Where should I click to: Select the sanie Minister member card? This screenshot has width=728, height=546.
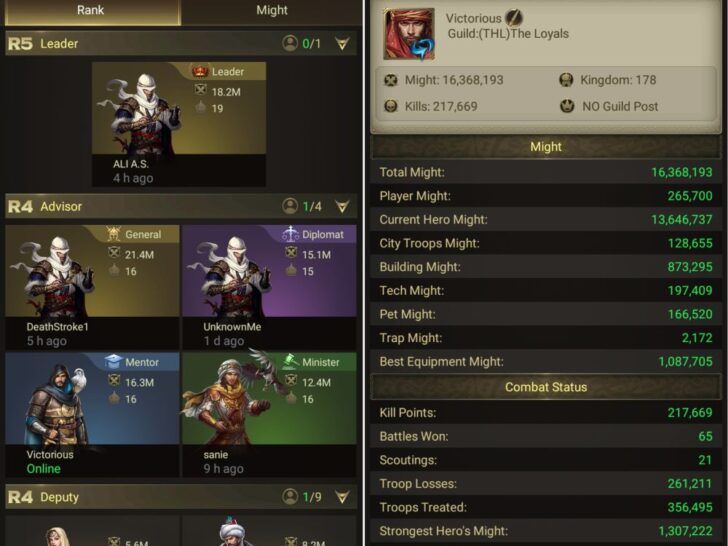point(269,415)
